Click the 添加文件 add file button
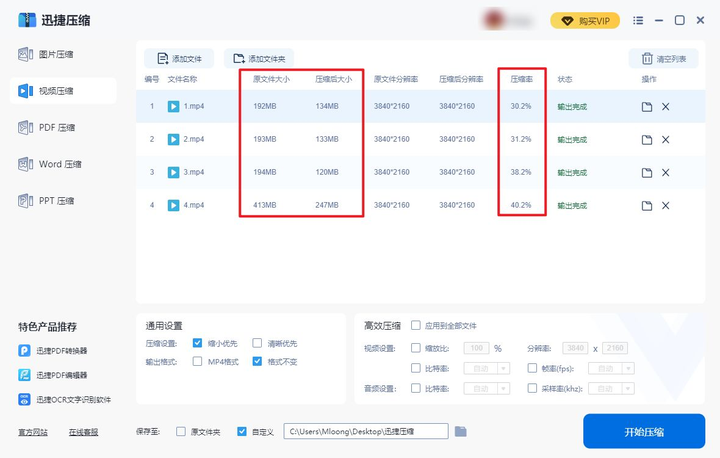The image size is (720, 458). coord(179,59)
